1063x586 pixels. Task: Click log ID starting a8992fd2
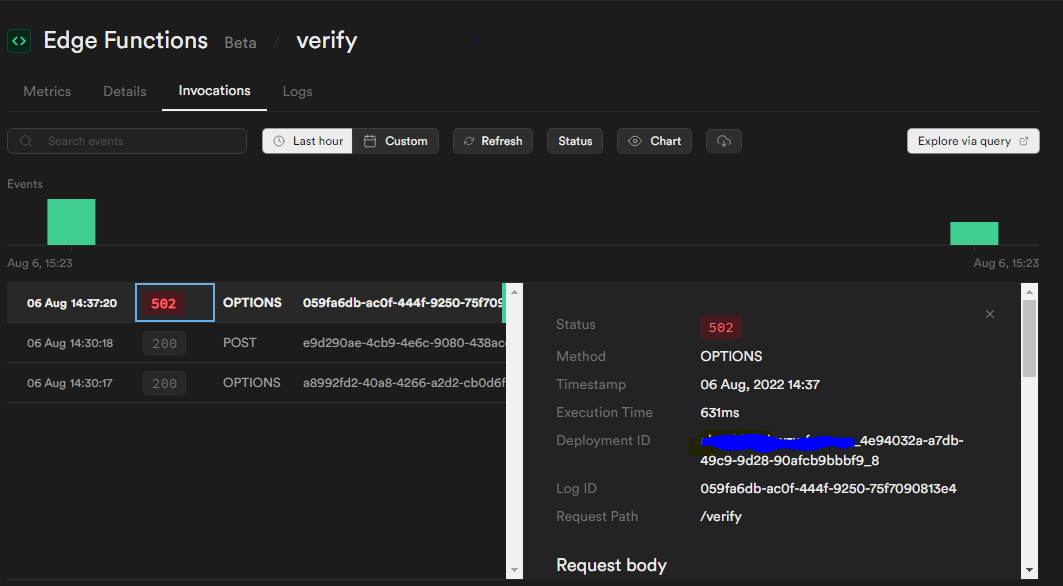[x=404, y=383]
